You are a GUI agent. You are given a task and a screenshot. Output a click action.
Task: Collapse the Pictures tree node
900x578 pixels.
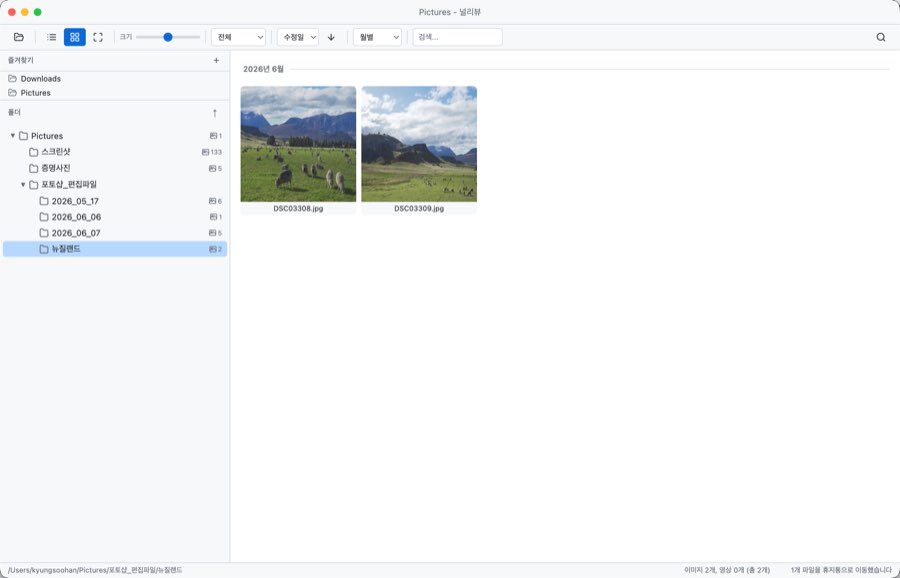coord(13,136)
